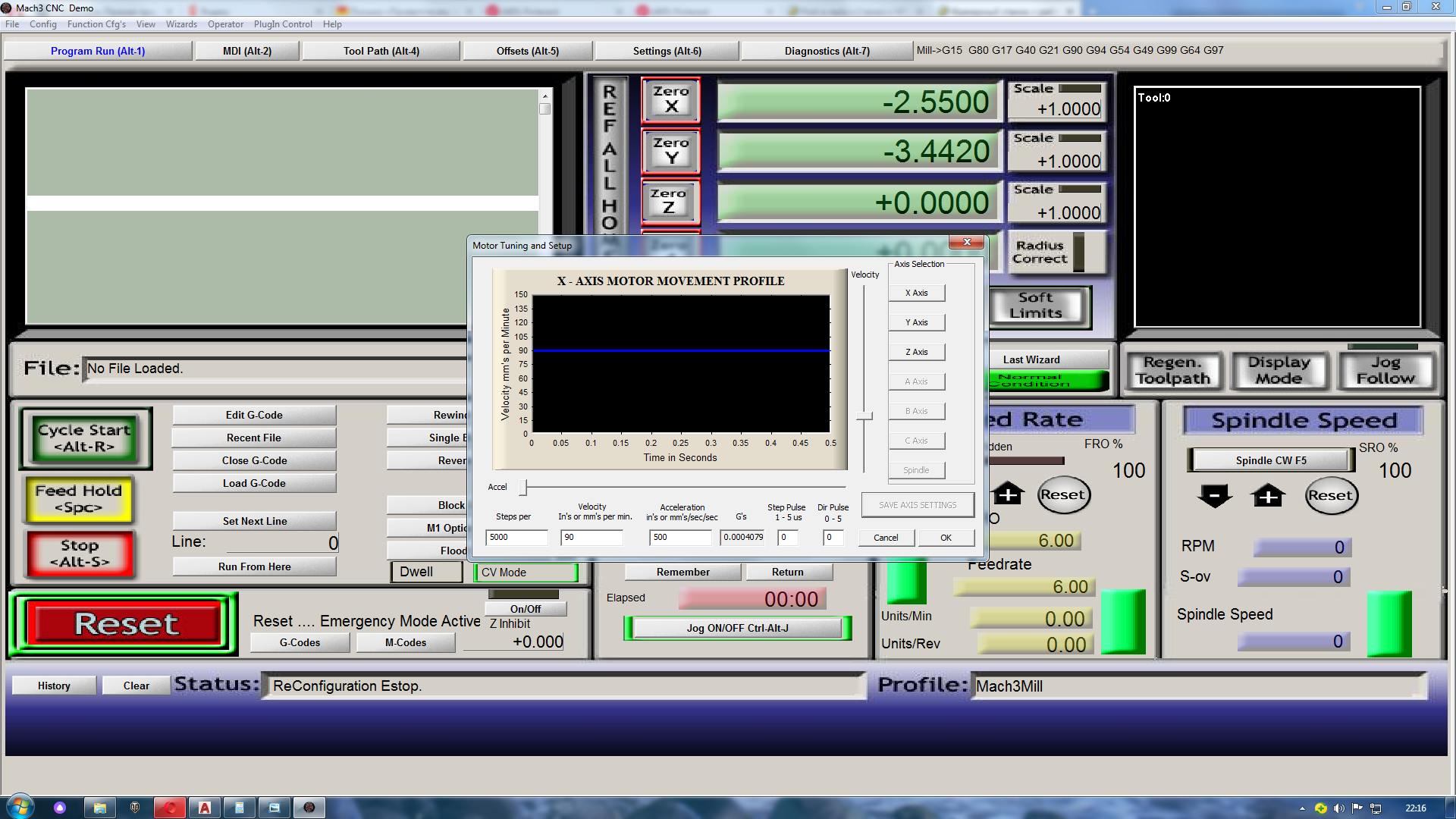
Task: Select Y Axis in Axis Selection
Action: pyautogui.click(x=916, y=322)
